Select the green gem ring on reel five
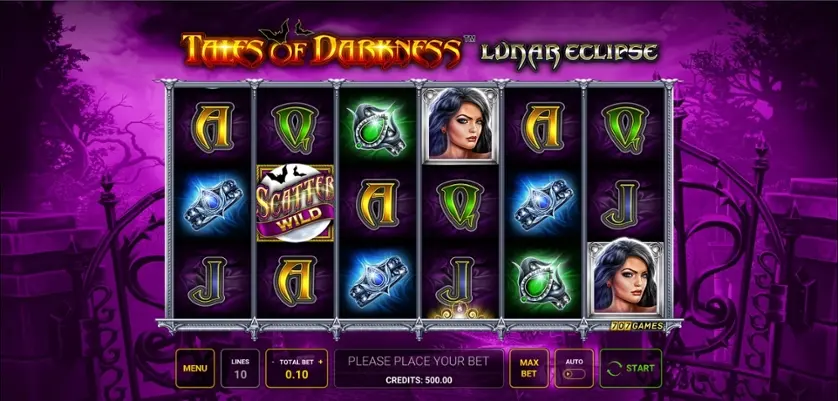The image size is (838, 401). pyautogui.click(x=542, y=281)
